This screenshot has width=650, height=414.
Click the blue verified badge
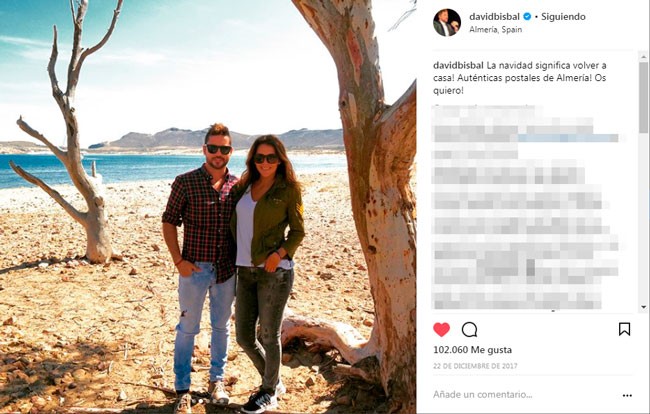click(x=527, y=17)
